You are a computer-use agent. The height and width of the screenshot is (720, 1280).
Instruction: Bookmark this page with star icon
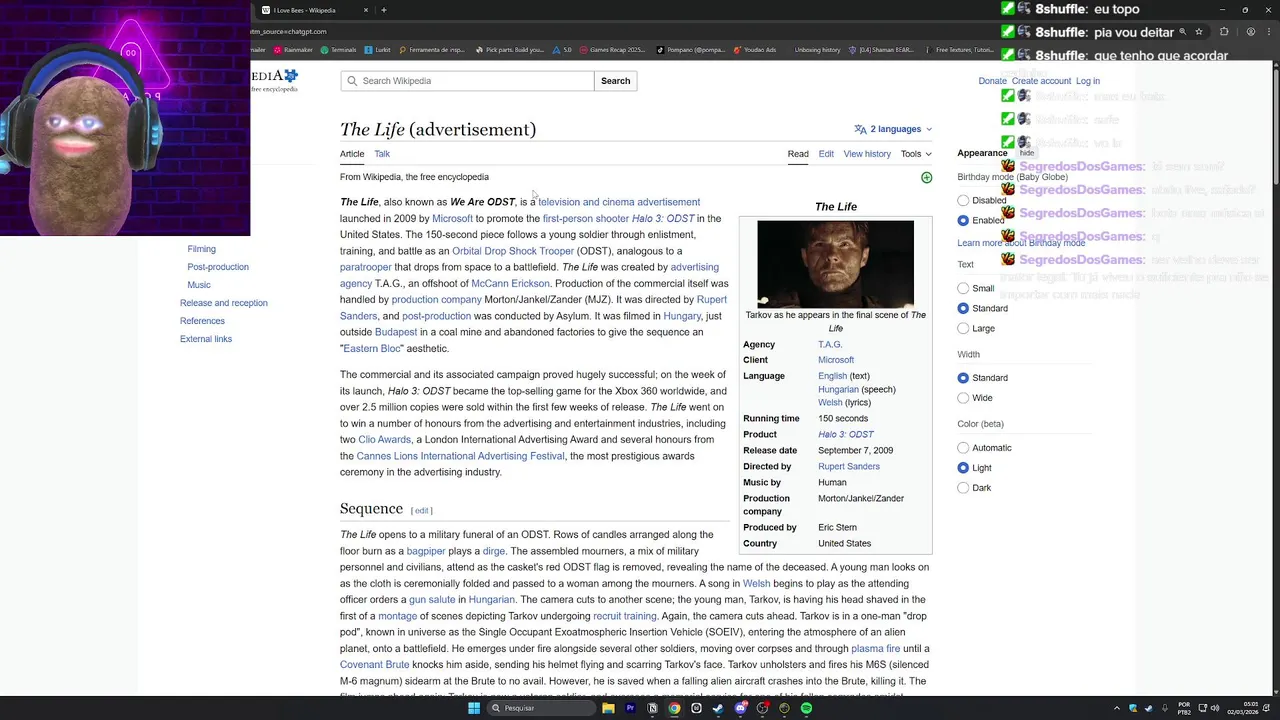tap(1198, 31)
